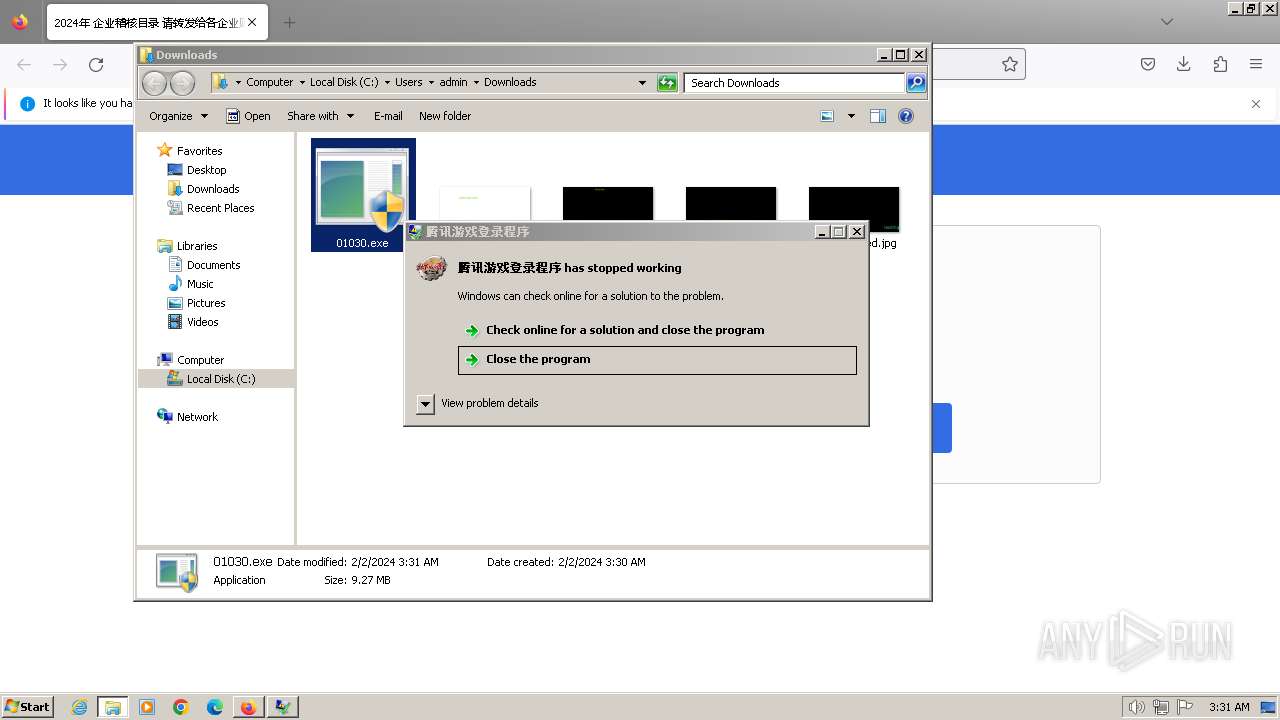Refresh the Downloads folder address bar
This screenshot has height=720, width=1280.
(667, 83)
